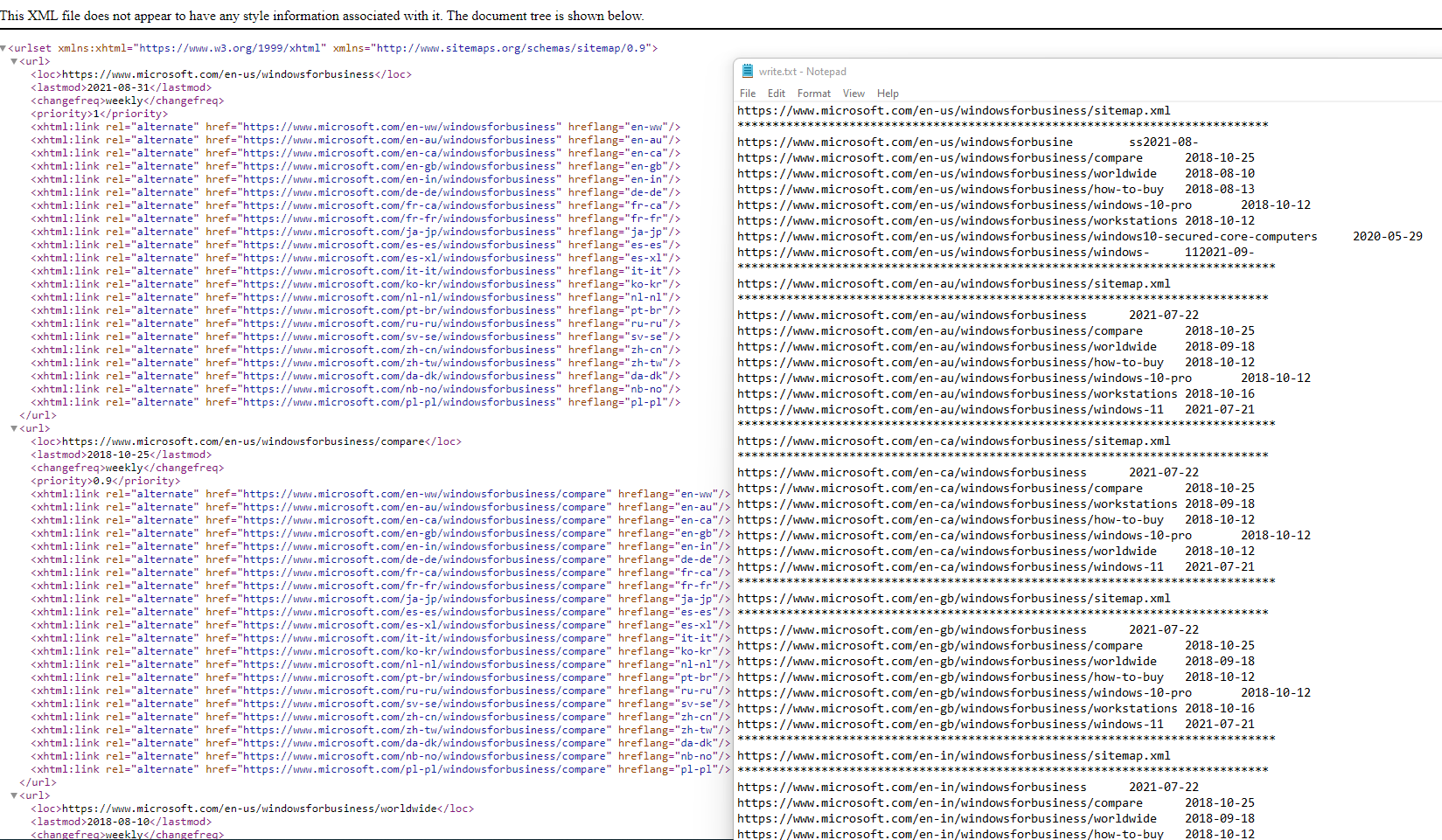Viewport: 1442px width, 840px height.
Task: Select lastmod 2021-08-31 line in XML
Action: pyautogui.click(x=122, y=87)
